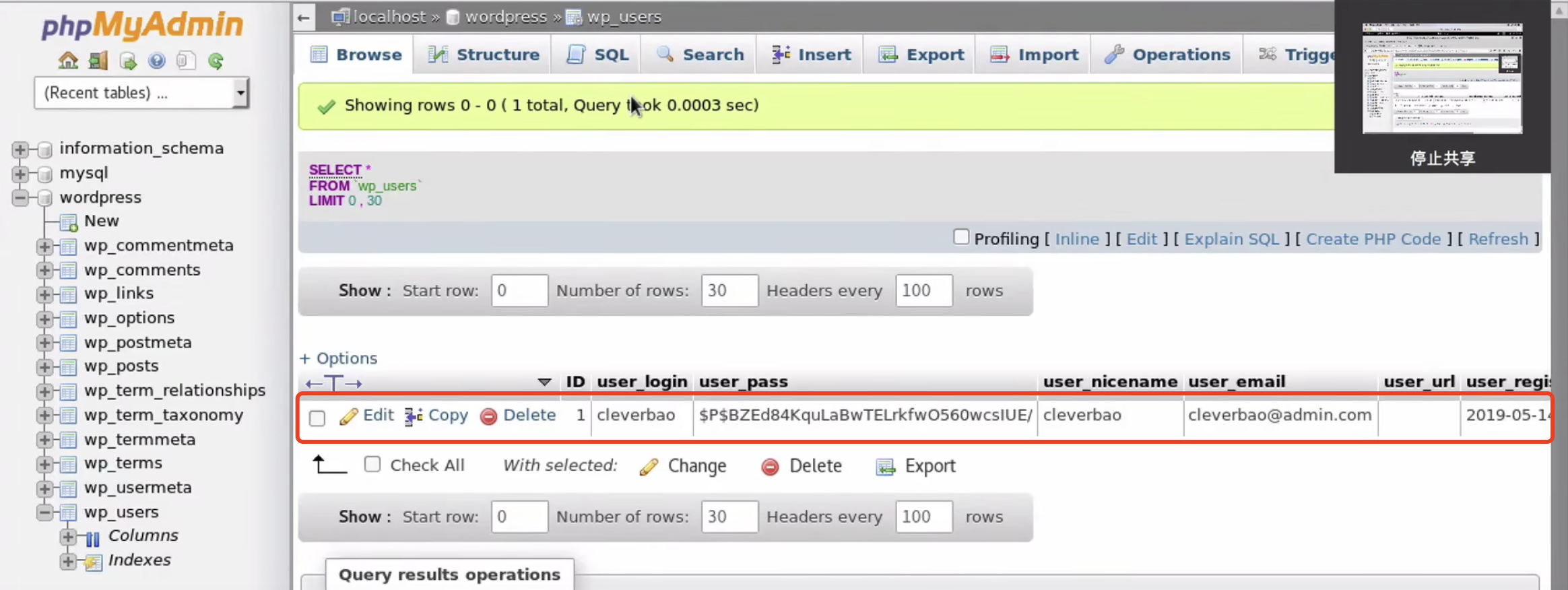Click the Create PHP Code link

click(x=1373, y=239)
